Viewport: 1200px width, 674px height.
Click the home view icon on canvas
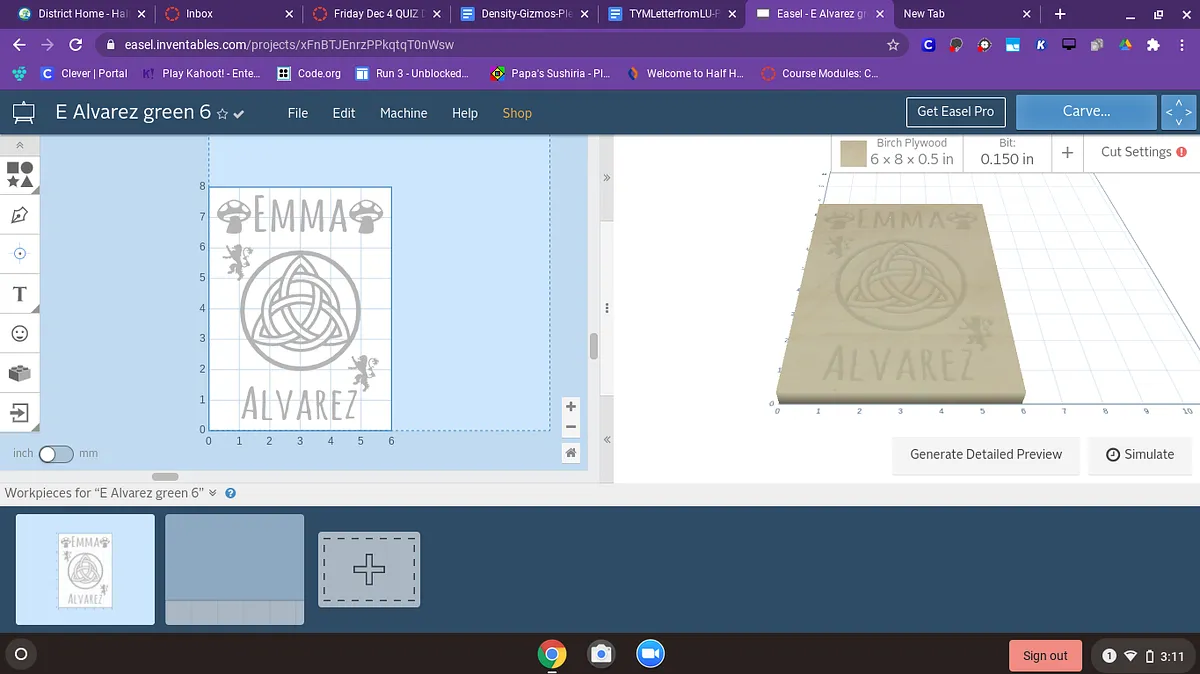571,453
